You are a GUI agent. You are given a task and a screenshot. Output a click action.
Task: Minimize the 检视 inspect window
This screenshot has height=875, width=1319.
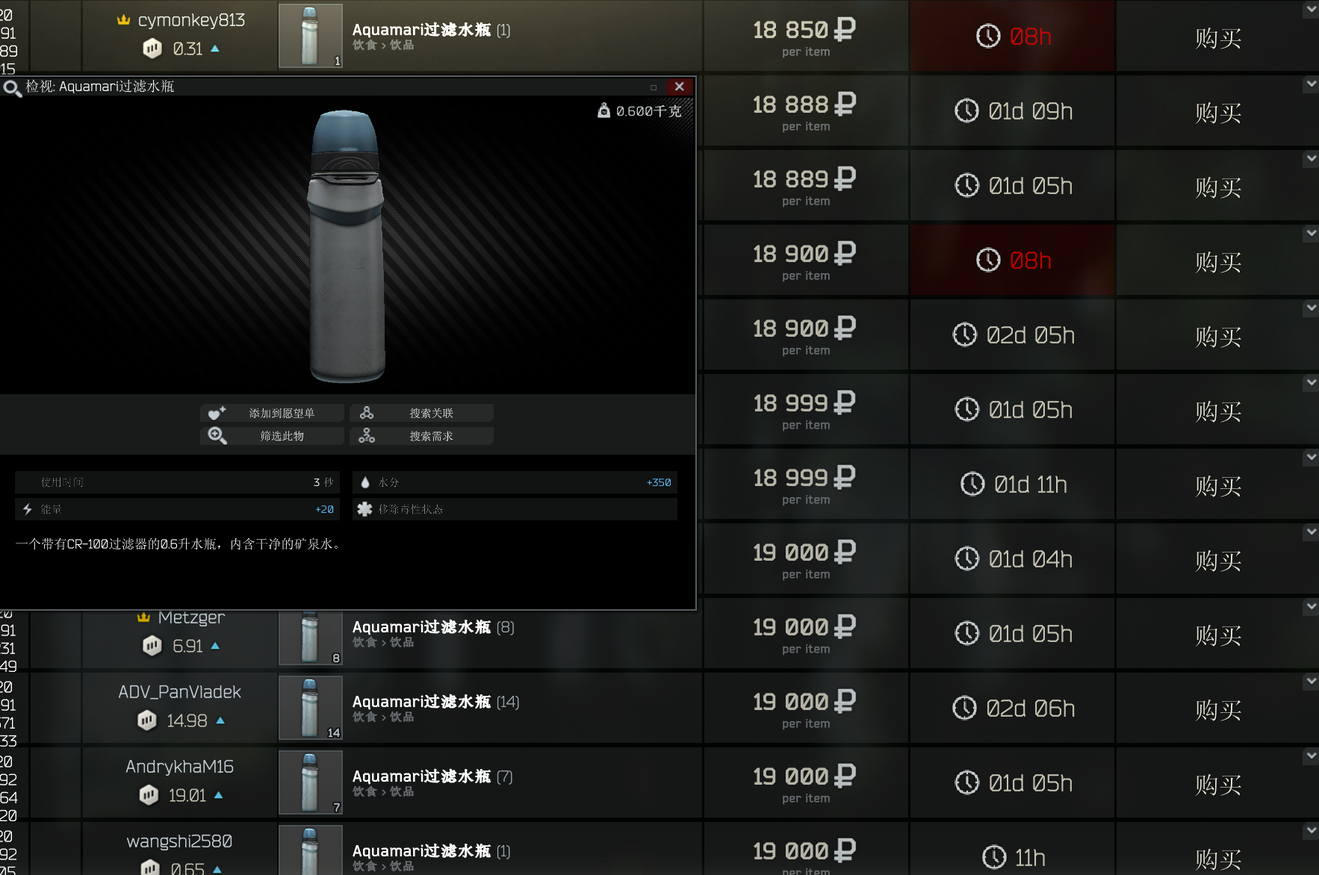point(653,87)
